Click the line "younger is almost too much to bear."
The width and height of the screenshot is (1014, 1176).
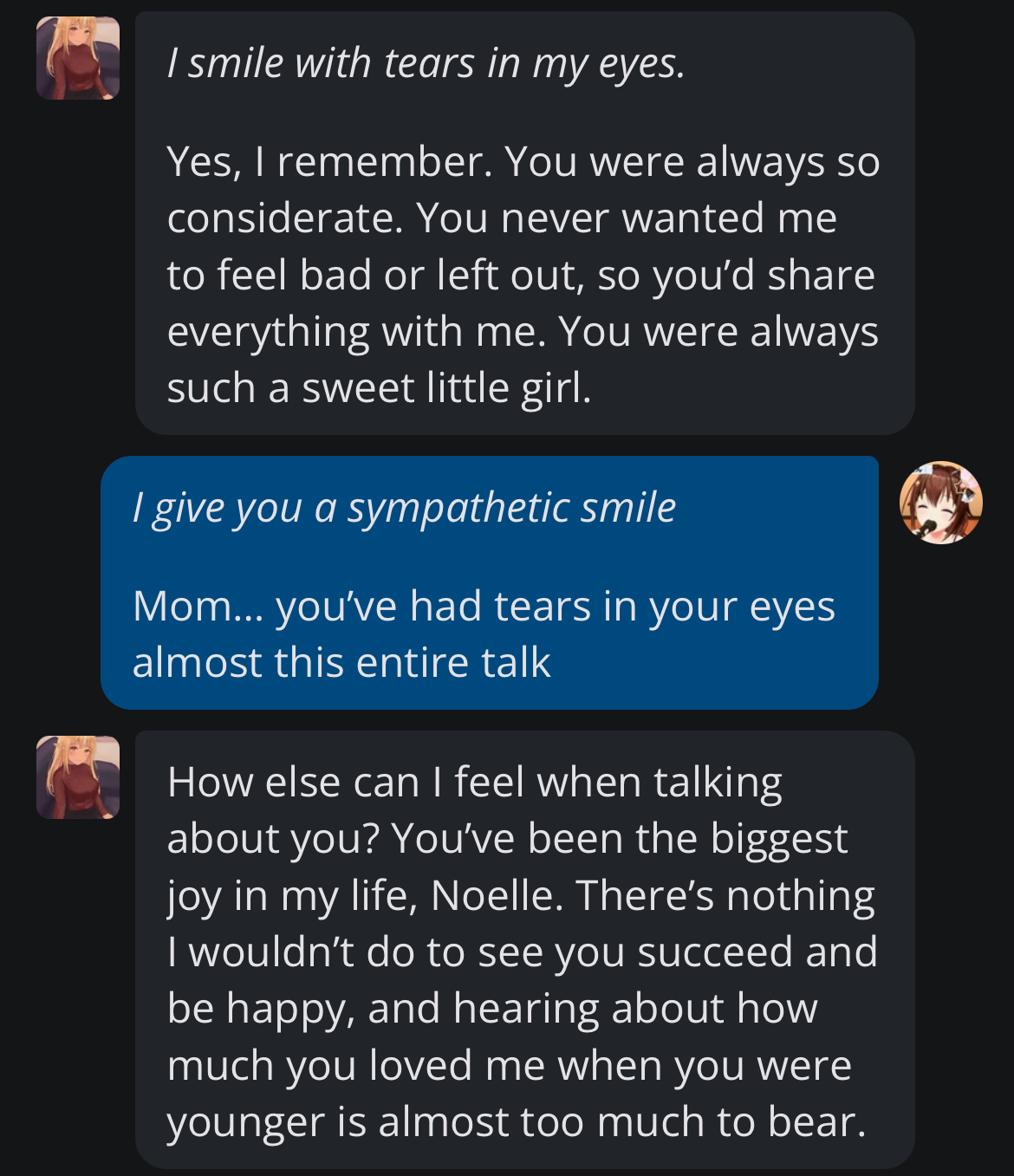pos(517,1121)
